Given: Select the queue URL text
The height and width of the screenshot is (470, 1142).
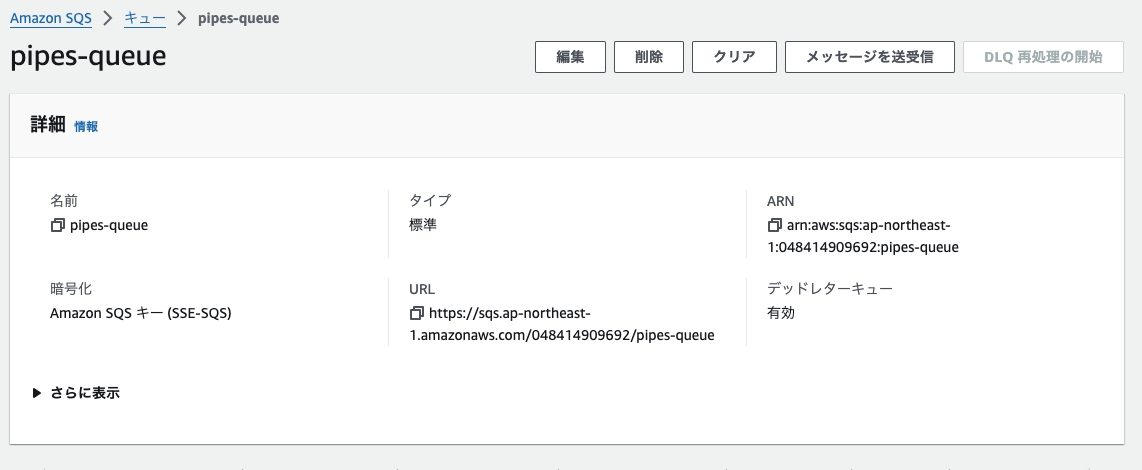Looking at the screenshot, I should click(562, 325).
